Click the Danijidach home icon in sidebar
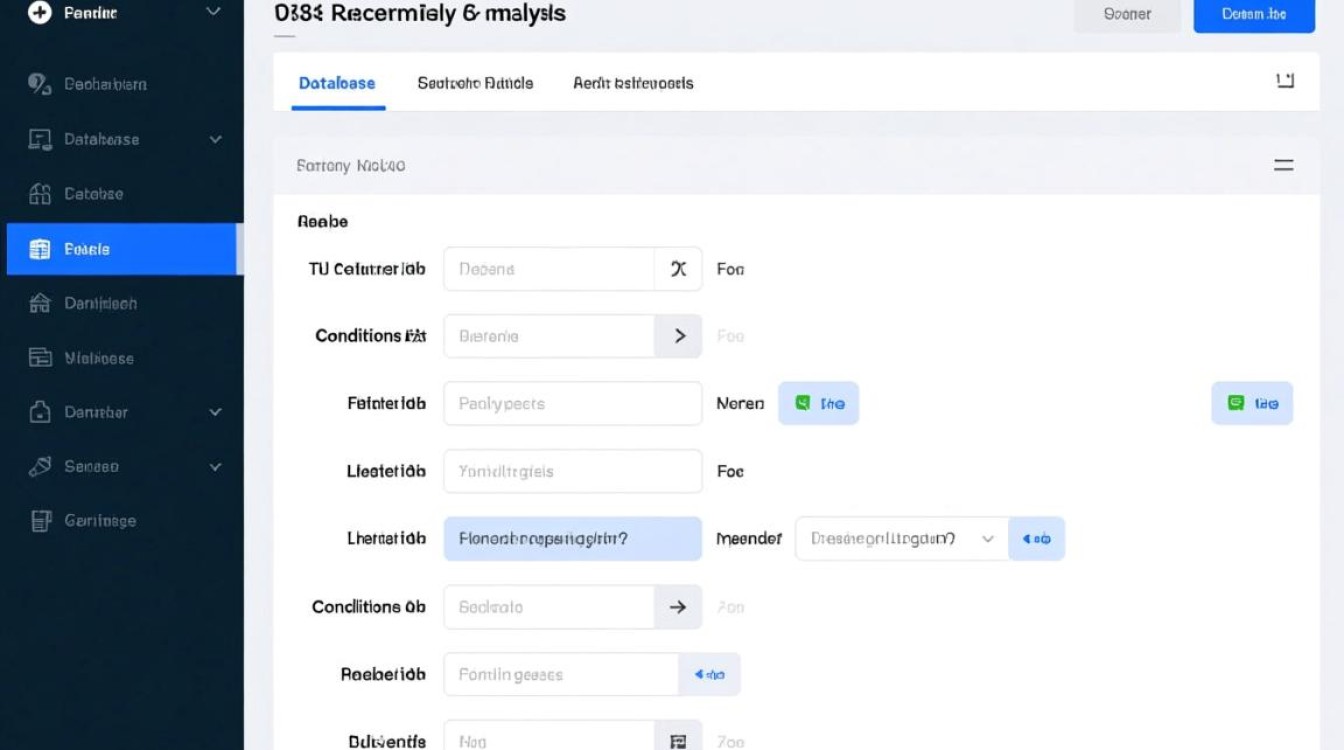 click(40, 303)
